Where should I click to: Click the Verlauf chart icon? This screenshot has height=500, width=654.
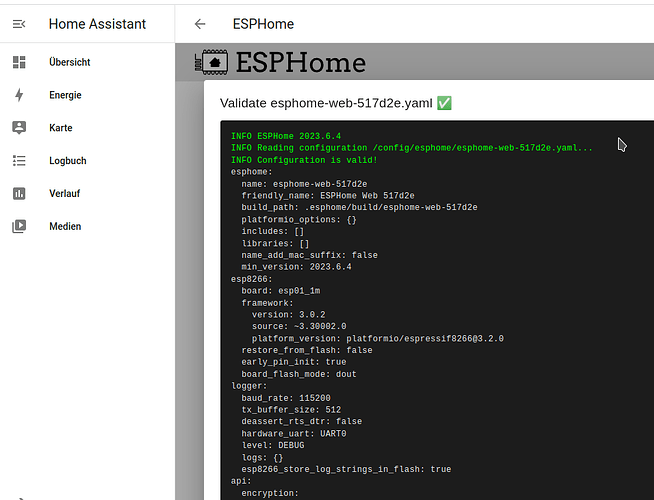(x=19, y=193)
